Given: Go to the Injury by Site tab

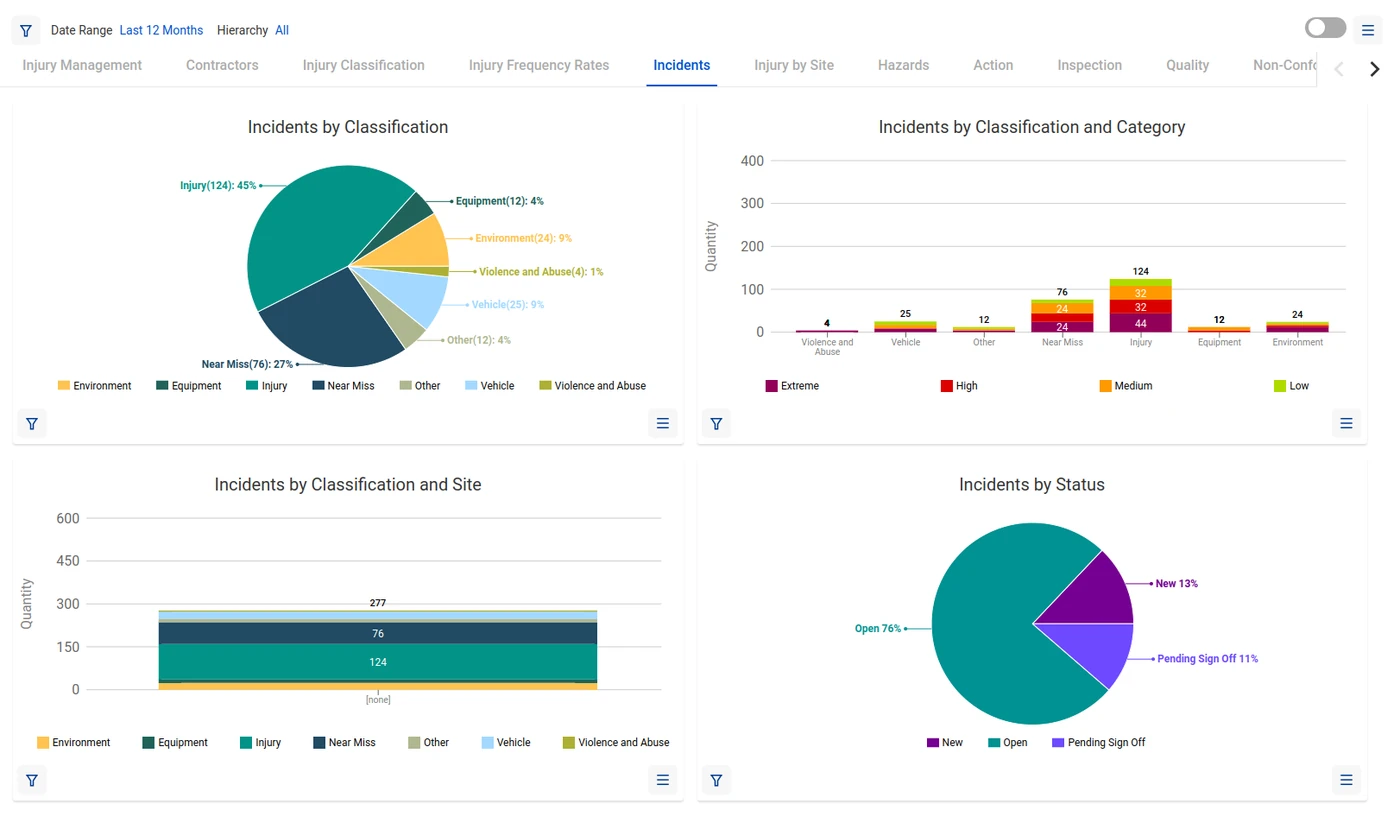Looking at the screenshot, I should pyautogui.click(x=794, y=65).
